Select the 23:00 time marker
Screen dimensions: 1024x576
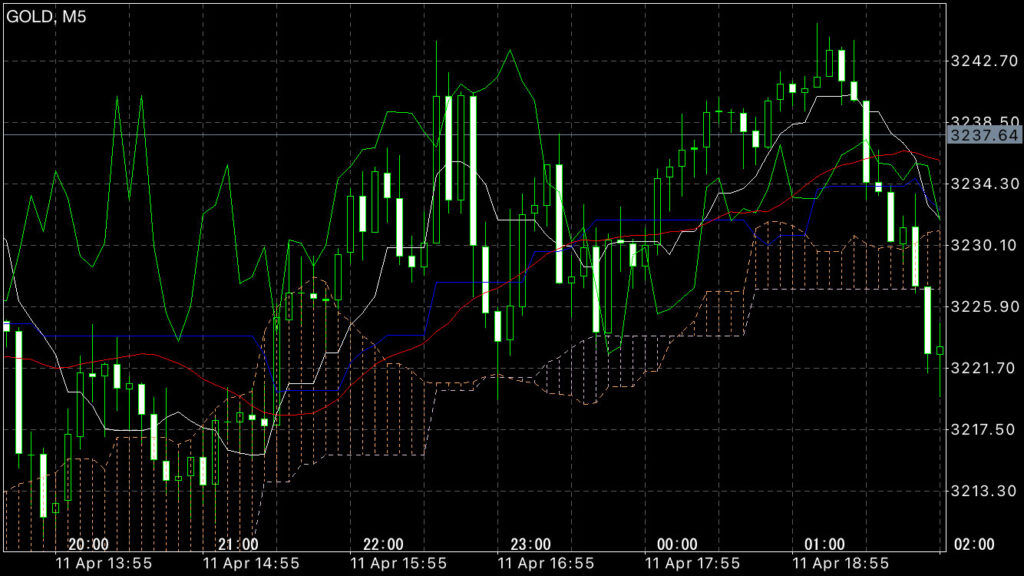point(531,544)
